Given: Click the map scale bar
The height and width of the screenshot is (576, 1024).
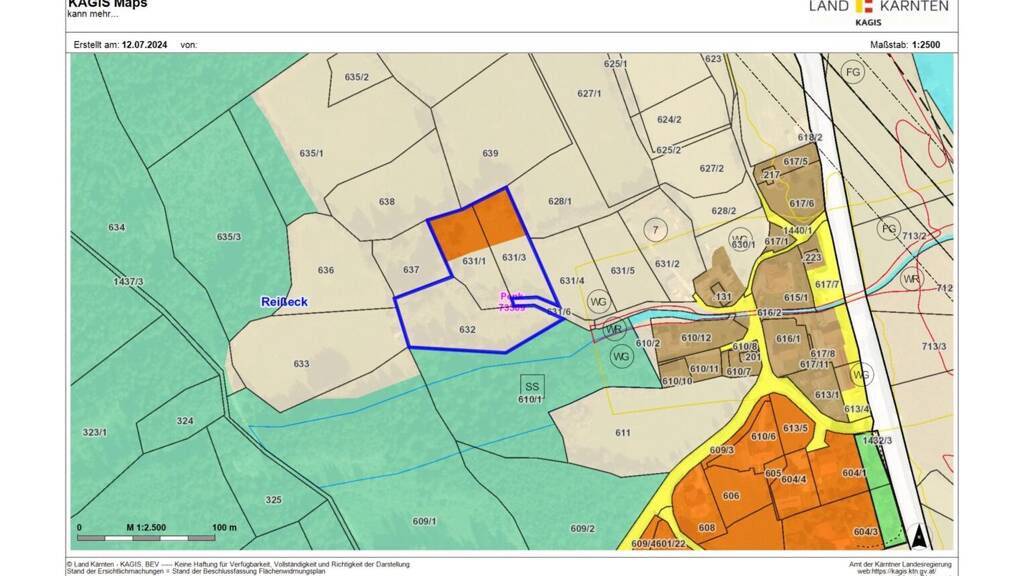Looking at the screenshot, I should [x=157, y=527].
